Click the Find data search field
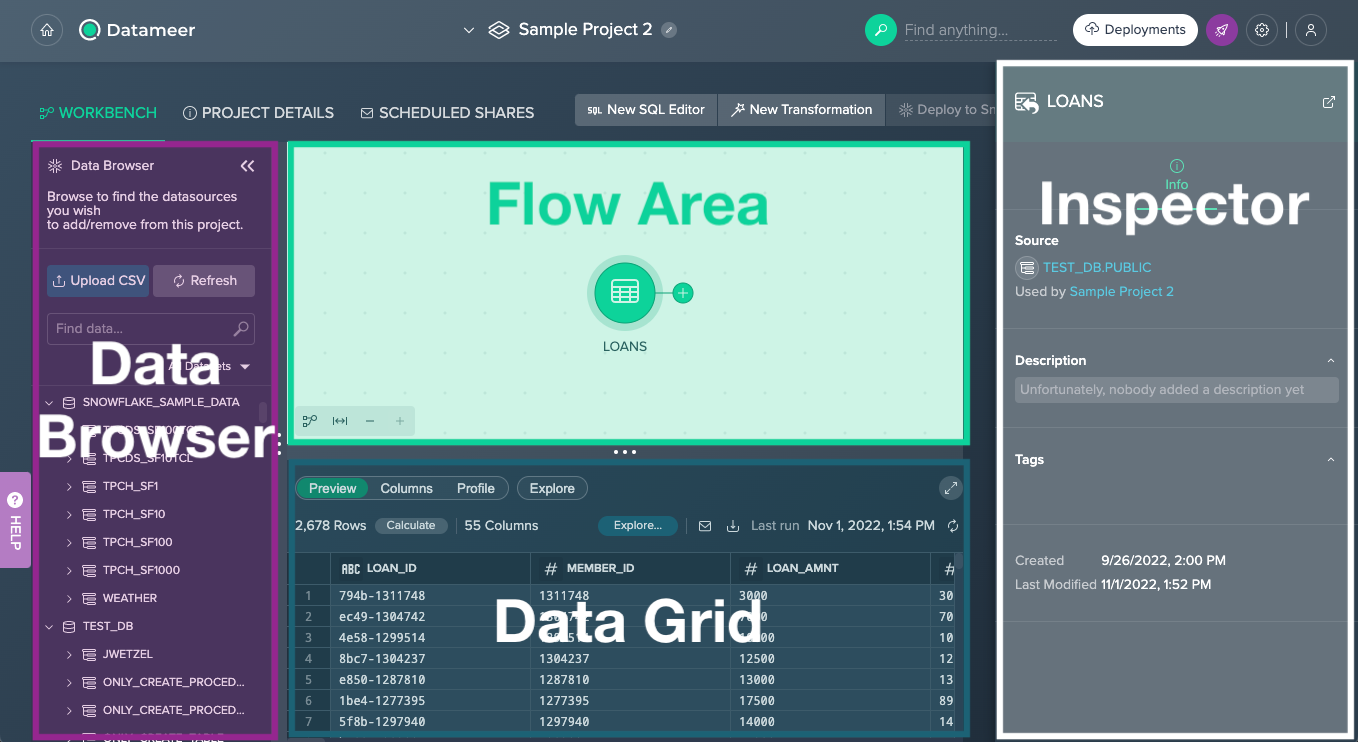 click(x=140, y=328)
